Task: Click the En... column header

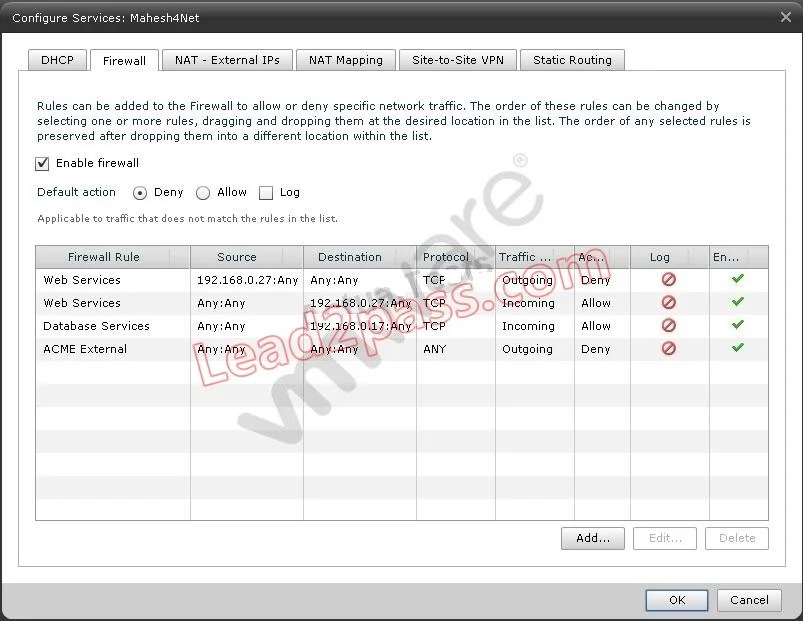Action: click(x=739, y=257)
